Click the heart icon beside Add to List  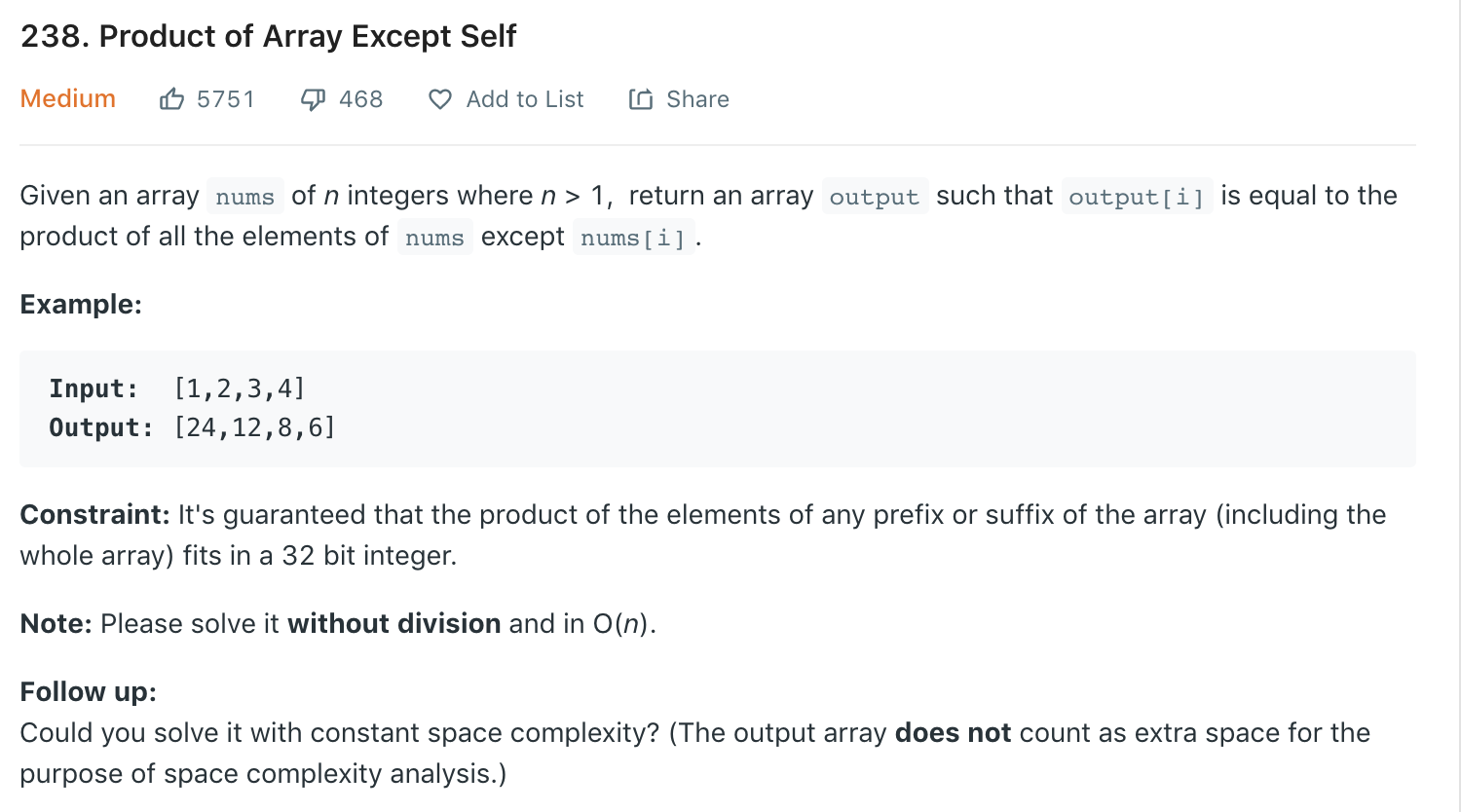point(440,99)
